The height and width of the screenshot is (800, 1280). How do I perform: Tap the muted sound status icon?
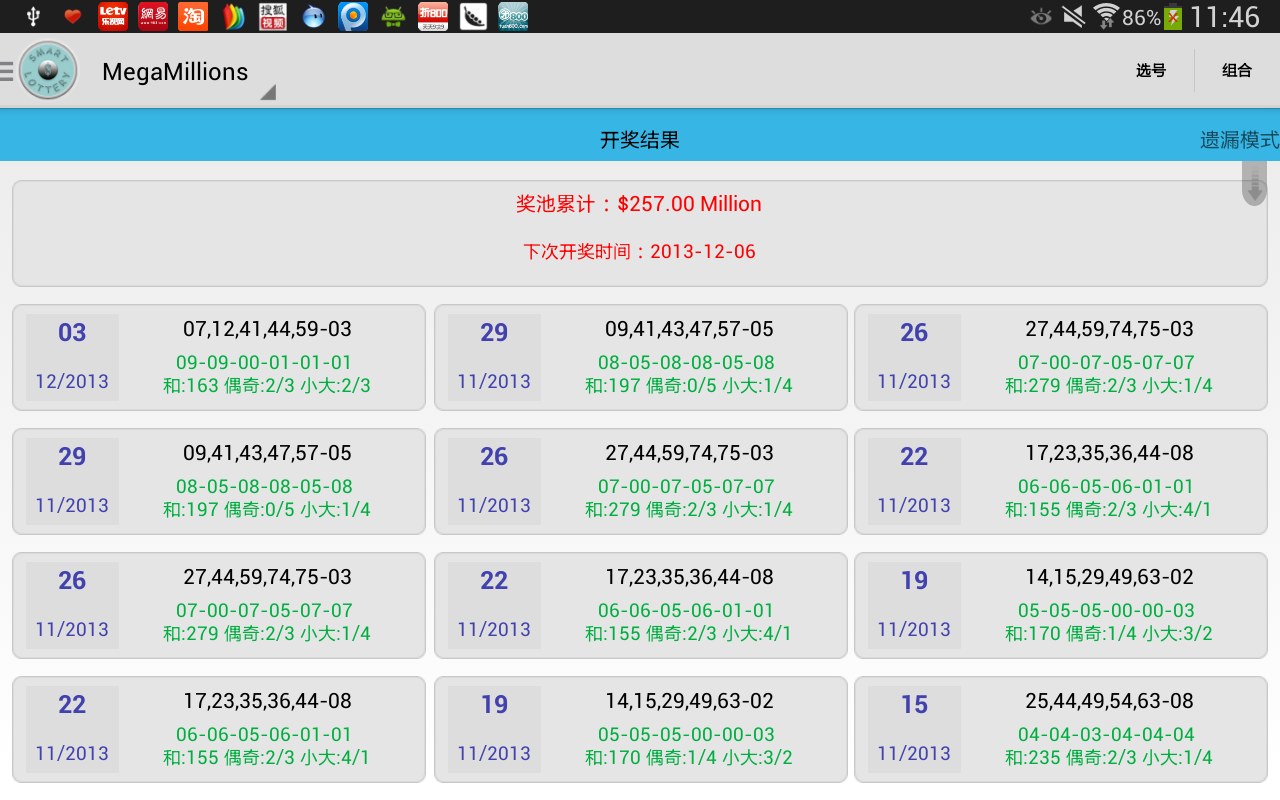pos(1073,16)
